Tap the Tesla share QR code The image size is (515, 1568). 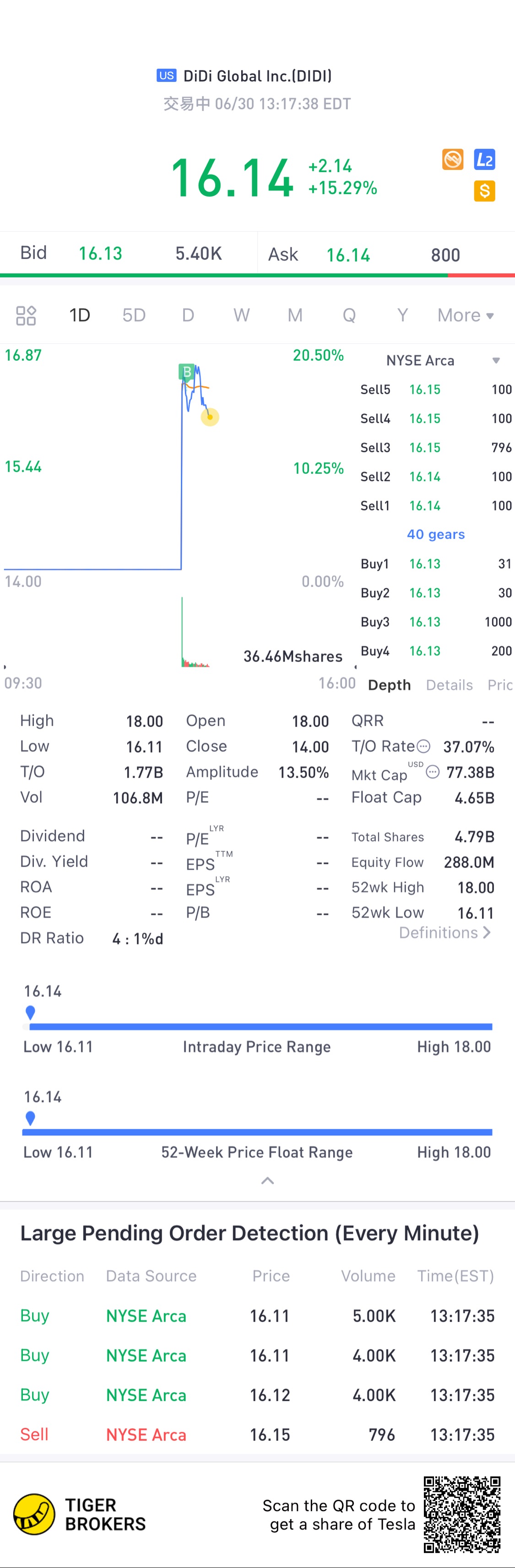(x=462, y=1514)
